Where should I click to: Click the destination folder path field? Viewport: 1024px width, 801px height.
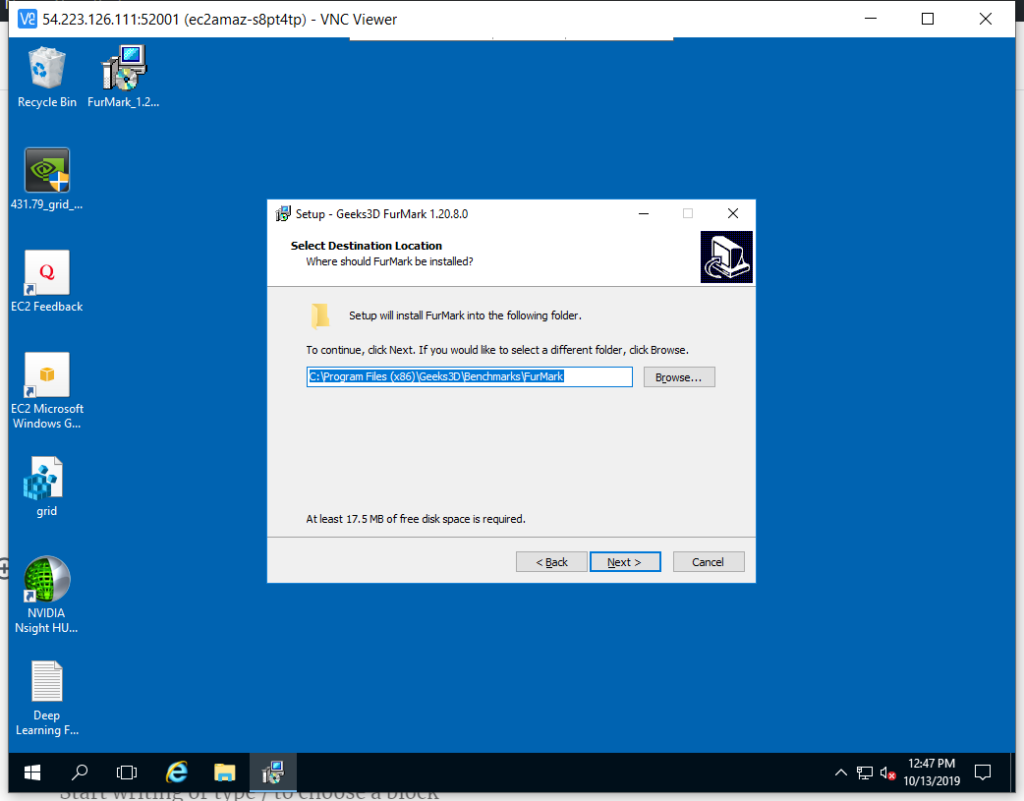tap(469, 377)
